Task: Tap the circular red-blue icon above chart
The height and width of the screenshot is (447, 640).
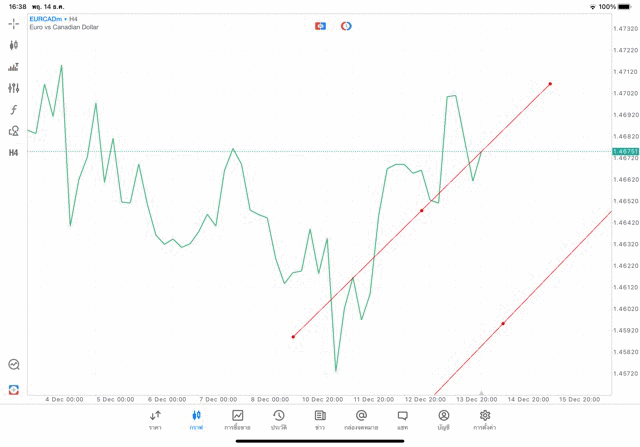Action: 346,26
